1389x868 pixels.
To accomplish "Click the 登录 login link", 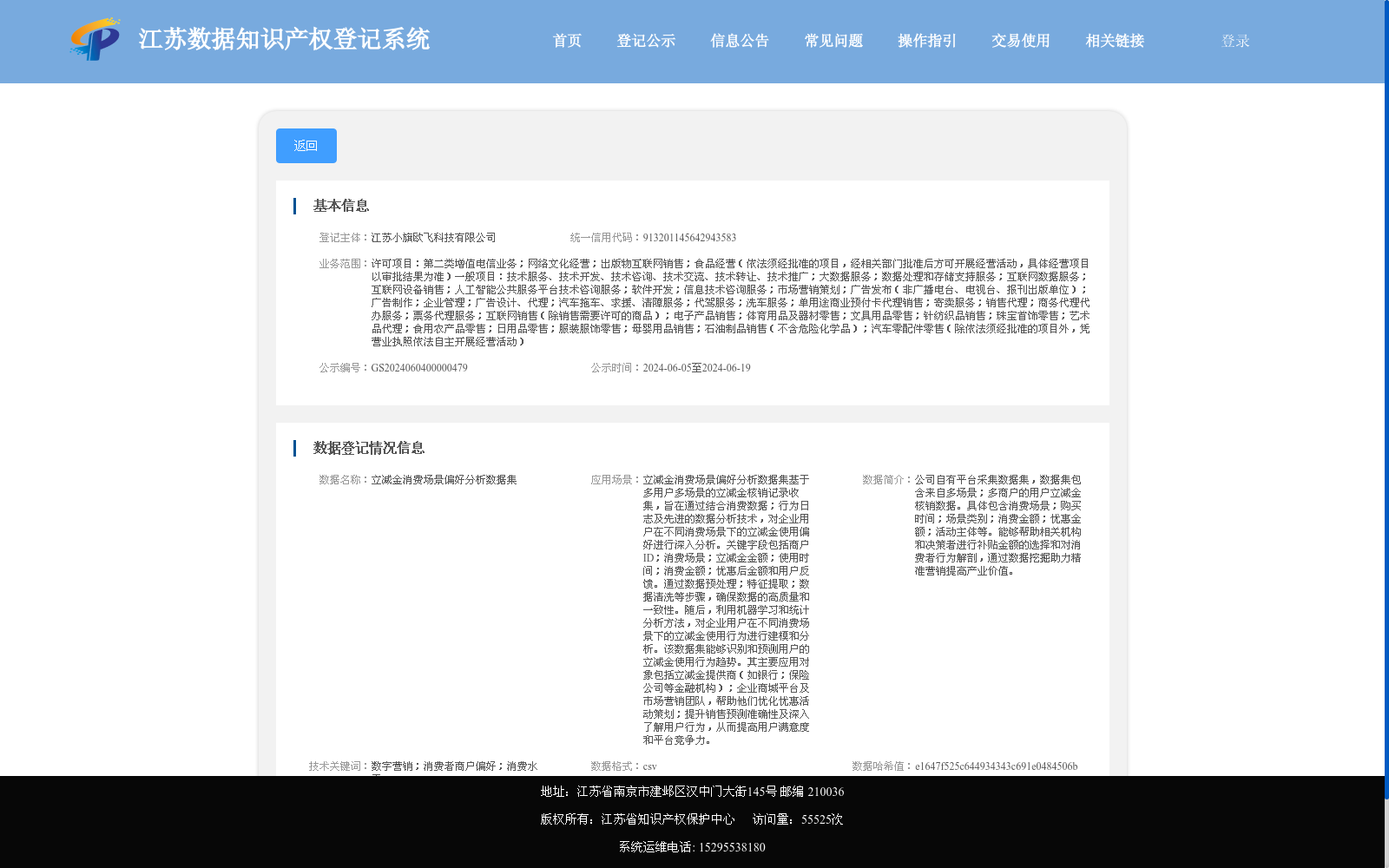I will (x=1235, y=41).
